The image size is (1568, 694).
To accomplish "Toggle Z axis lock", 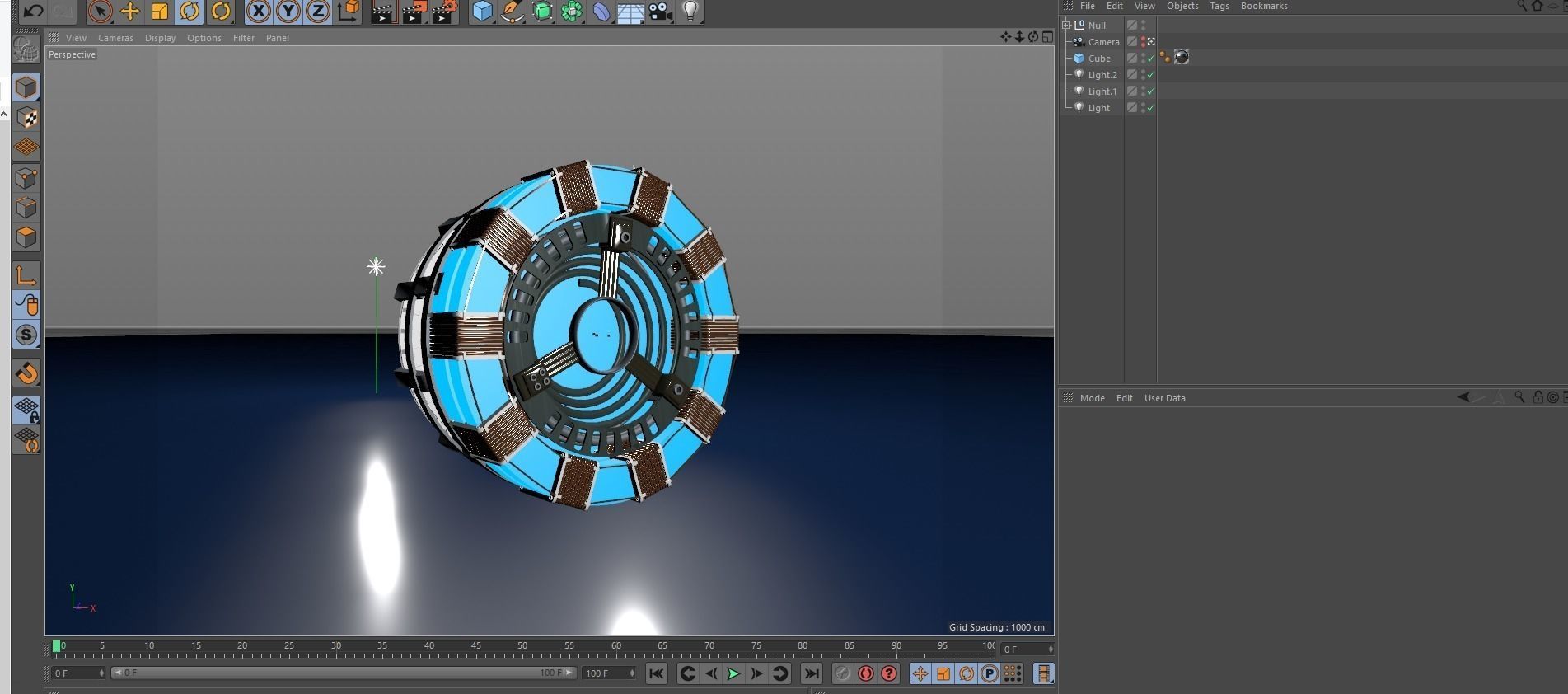I will 318,12.
